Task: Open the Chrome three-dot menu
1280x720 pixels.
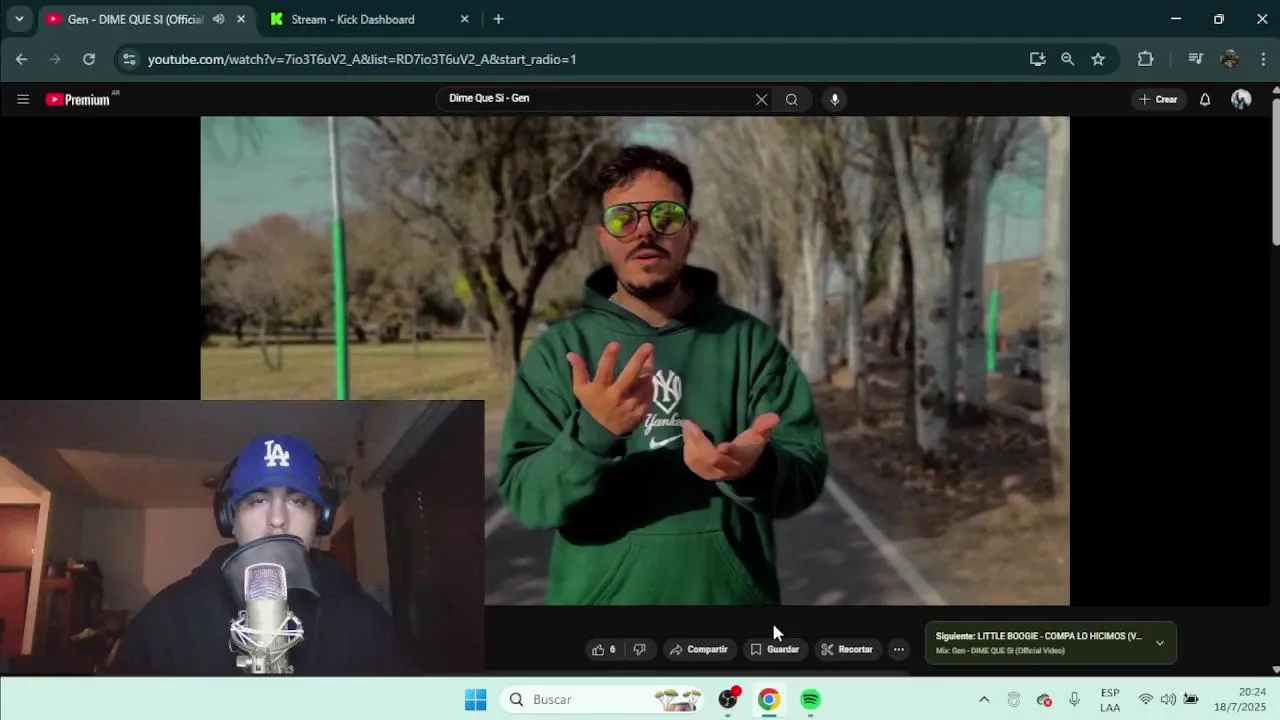Action: click(x=1264, y=59)
